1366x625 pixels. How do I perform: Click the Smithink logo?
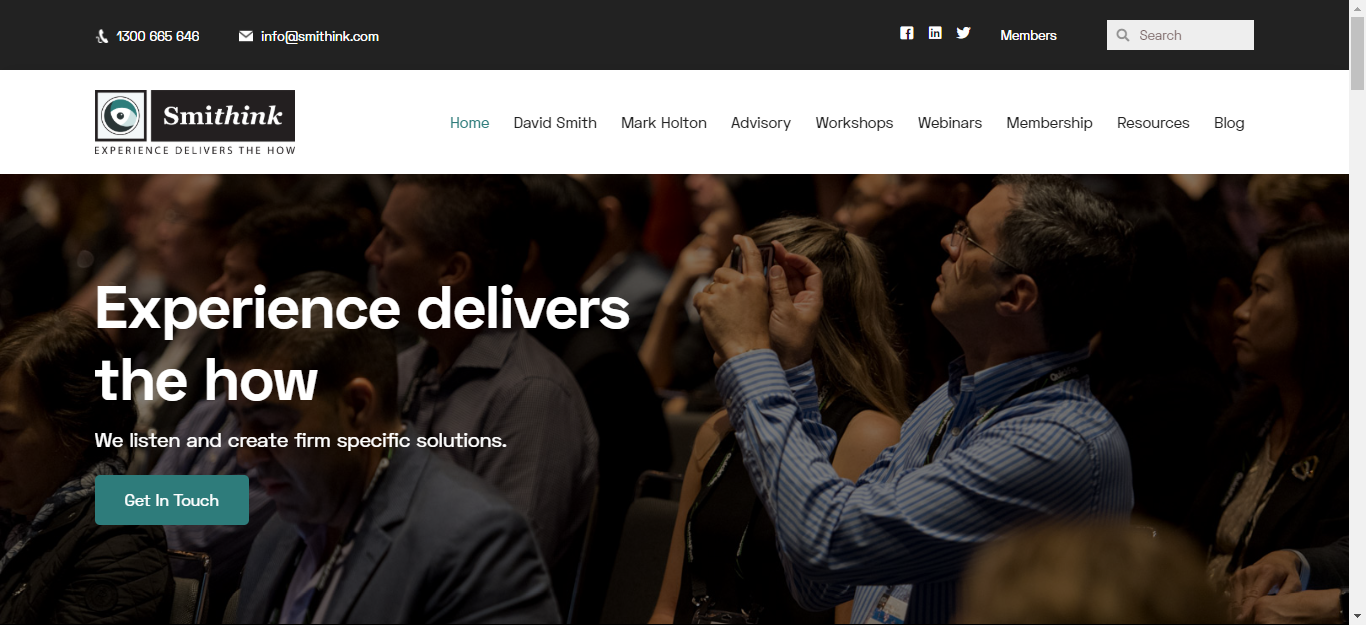coord(195,122)
